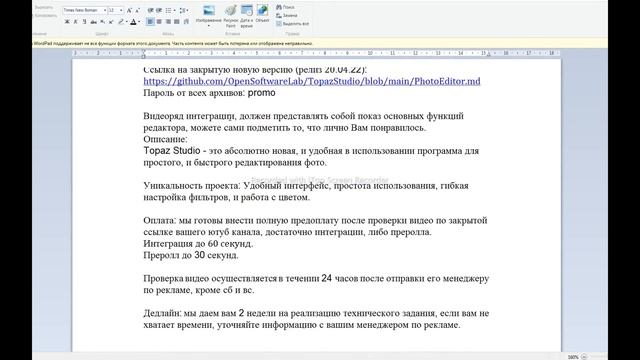
Task: Expand highlight color dropdown arrow
Action: tap(127, 22)
